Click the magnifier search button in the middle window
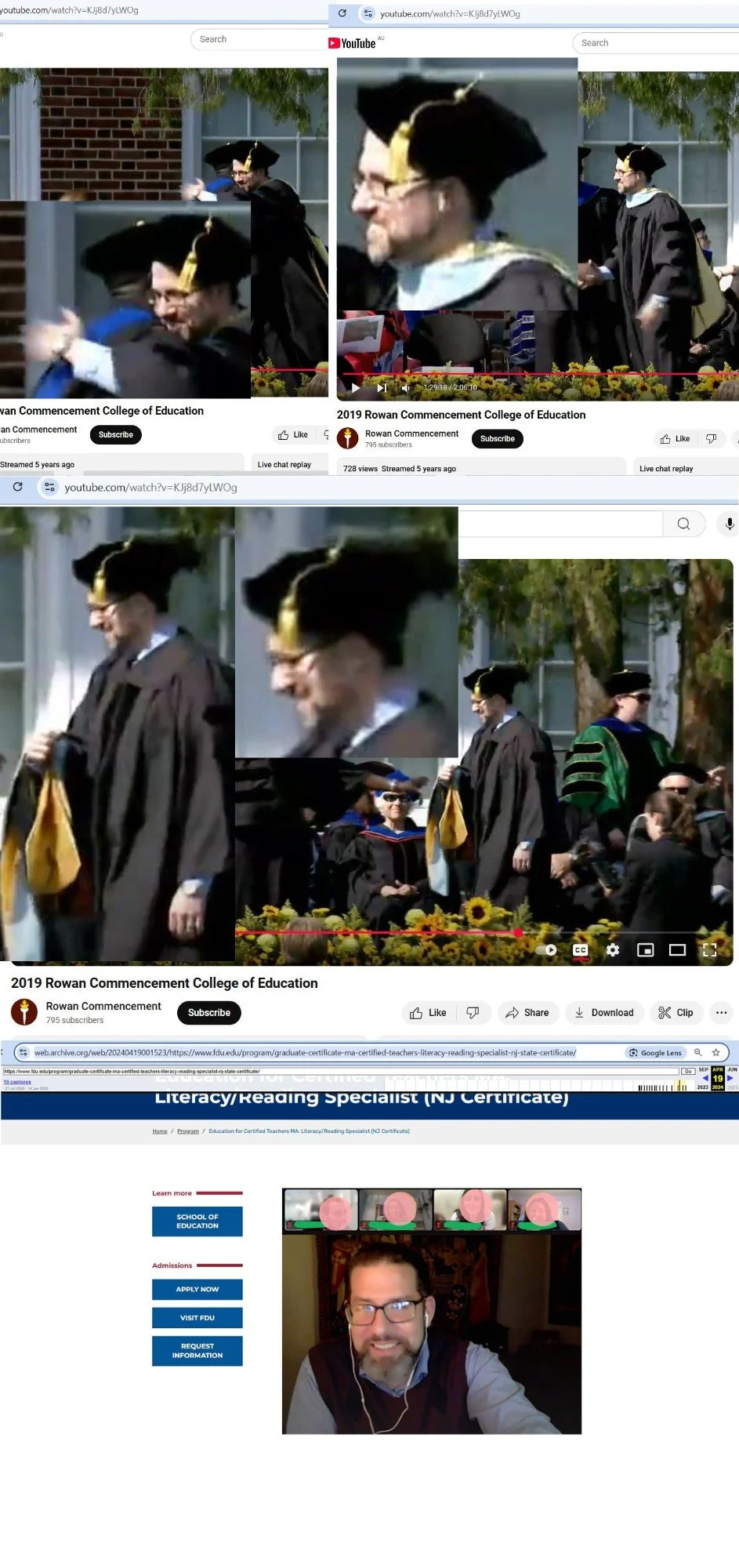 click(683, 524)
